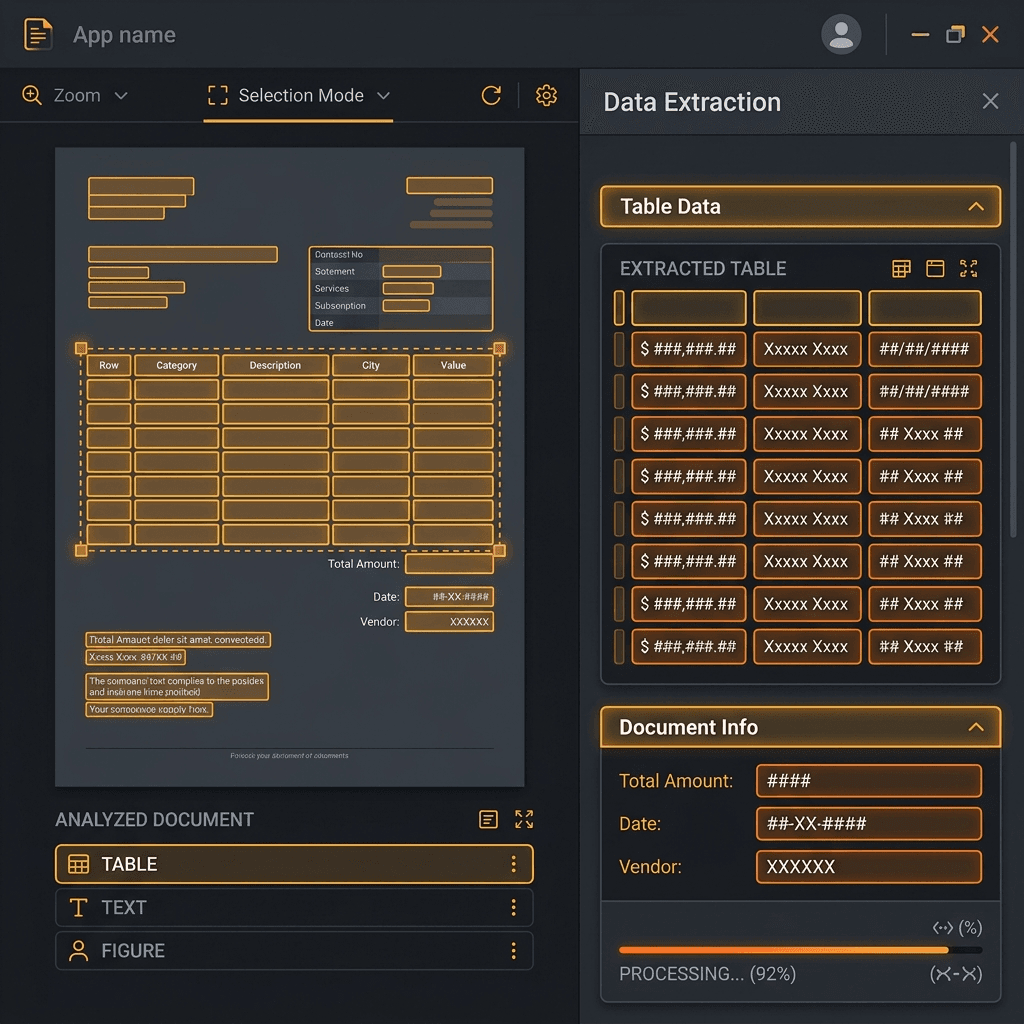
Task: Close the Data Extraction panel
Action: 990,101
